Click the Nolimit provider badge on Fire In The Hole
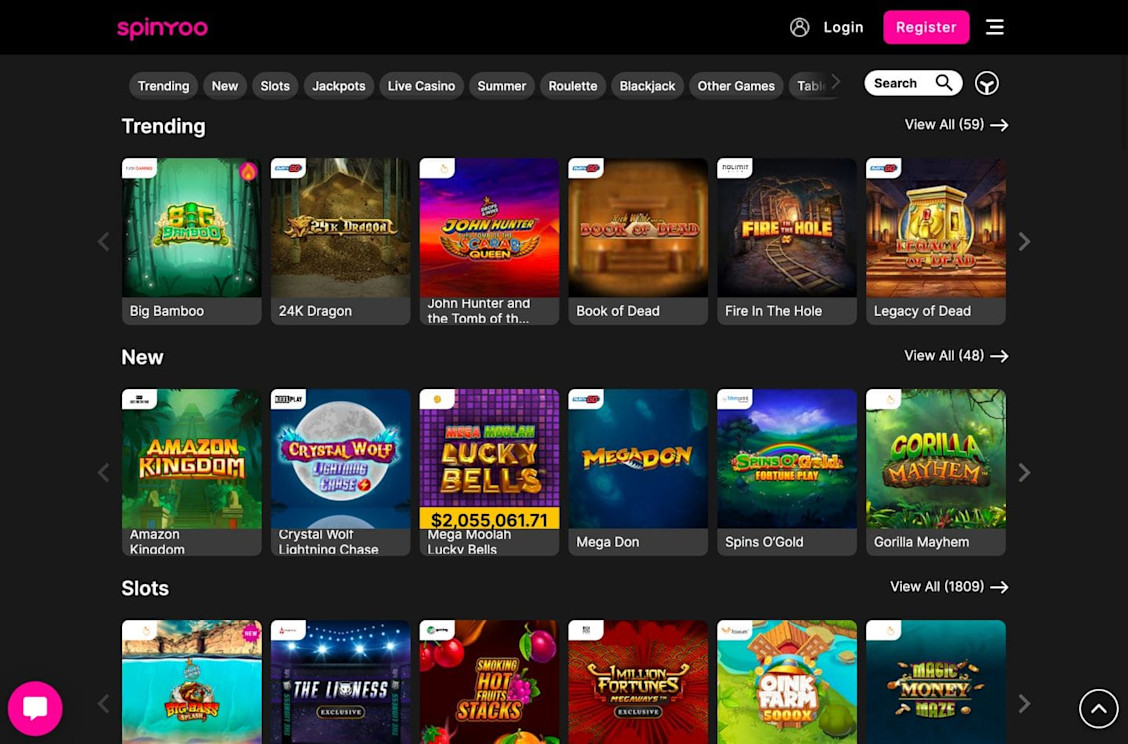Image resolution: width=1128 pixels, height=744 pixels. (x=734, y=168)
